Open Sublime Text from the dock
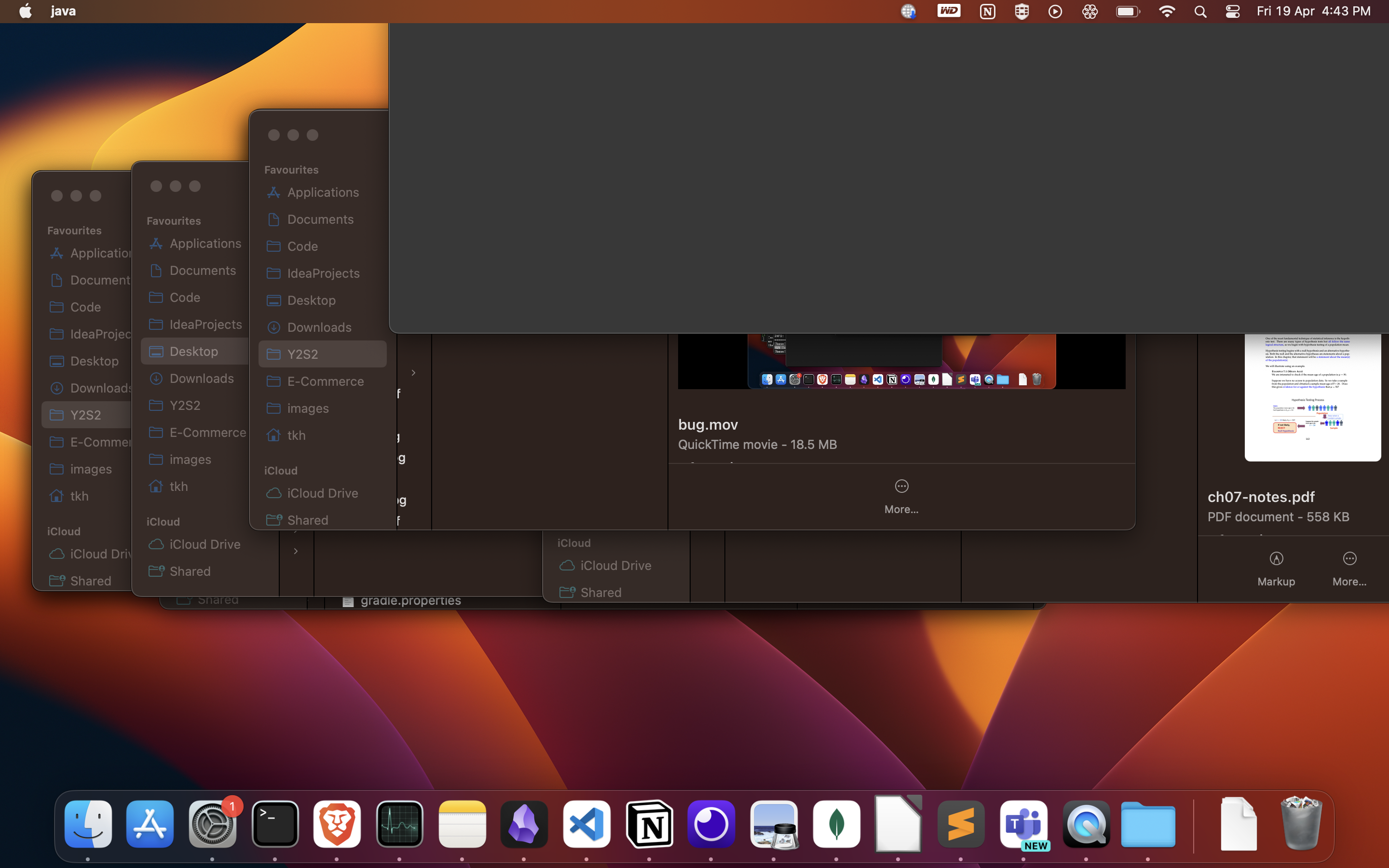This screenshot has width=1389, height=868. click(961, 825)
